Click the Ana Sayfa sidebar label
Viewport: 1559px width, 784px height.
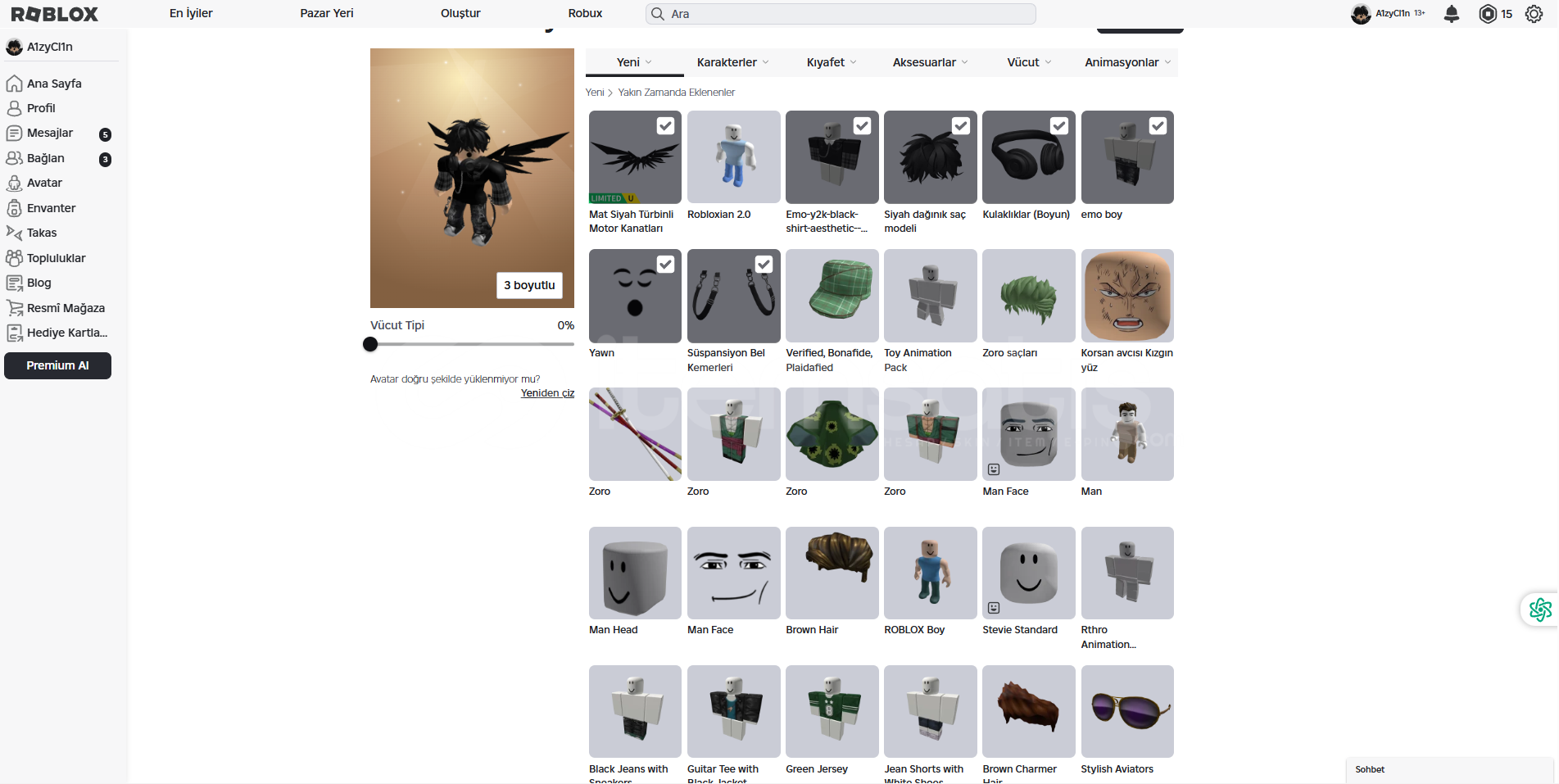(x=54, y=84)
